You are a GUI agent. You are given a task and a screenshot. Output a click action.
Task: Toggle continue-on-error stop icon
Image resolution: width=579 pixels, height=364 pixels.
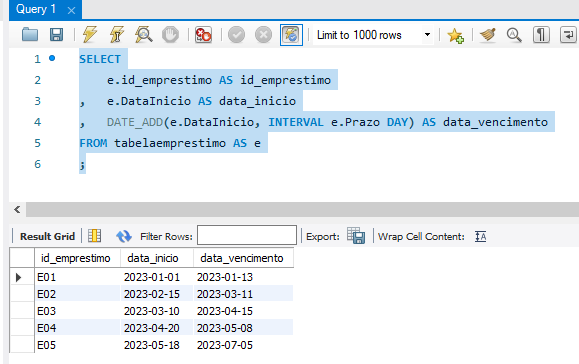click(203, 35)
